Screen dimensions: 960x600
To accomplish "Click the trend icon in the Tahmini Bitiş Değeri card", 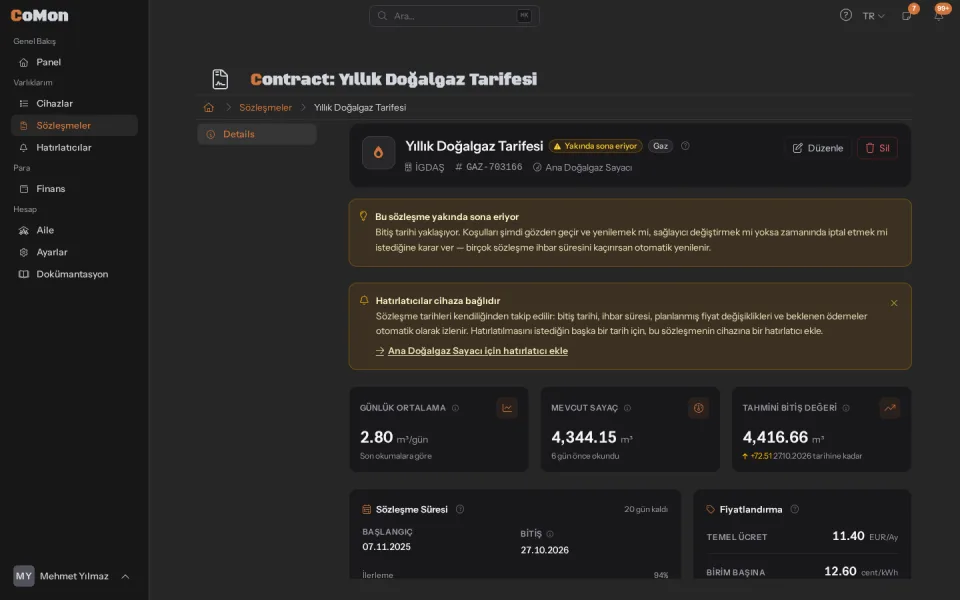I will tap(890, 408).
